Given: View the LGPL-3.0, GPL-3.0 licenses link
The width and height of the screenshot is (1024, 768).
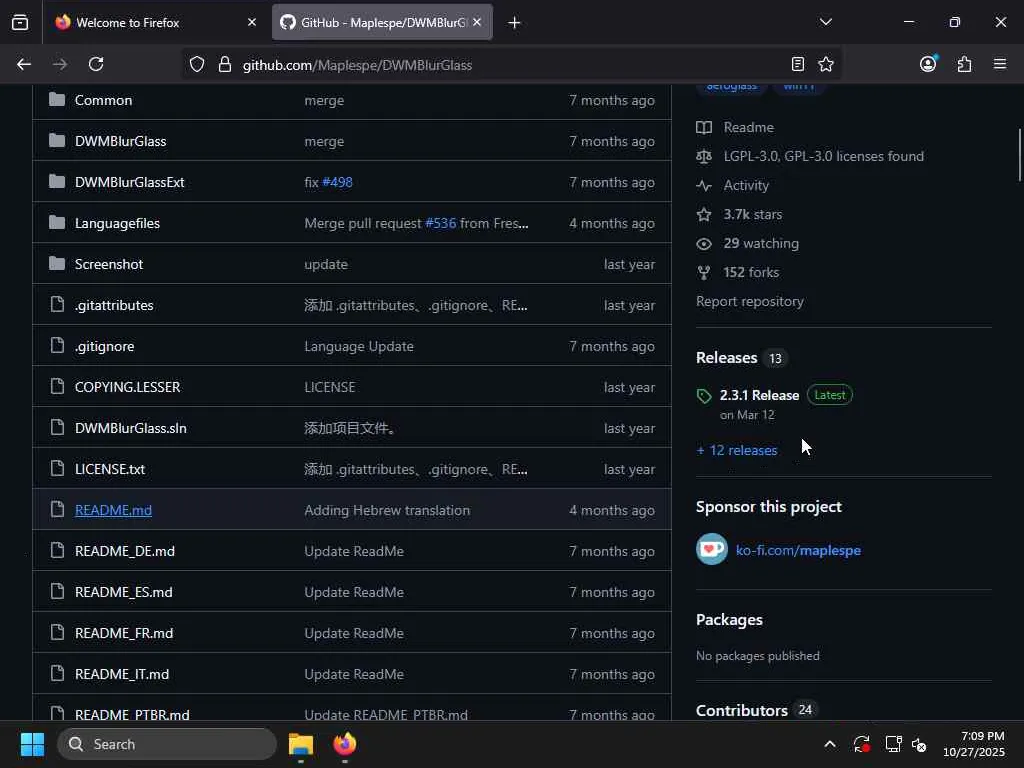Looking at the screenshot, I should [x=824, y=157].
